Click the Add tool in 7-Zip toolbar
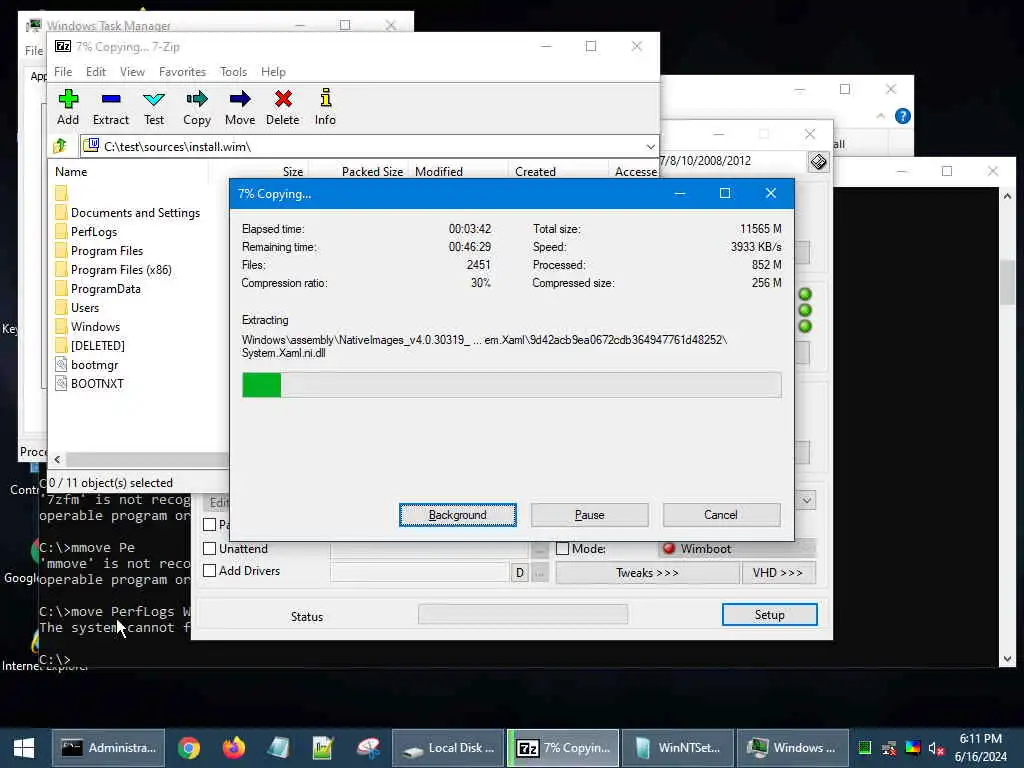The image size is (1024, 768). pos(68,108)
